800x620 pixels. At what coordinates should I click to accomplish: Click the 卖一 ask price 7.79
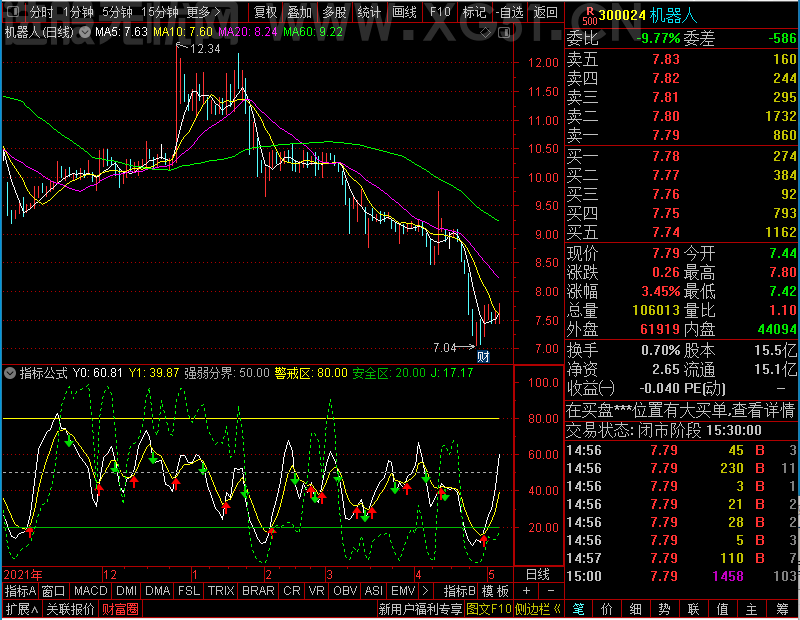pos(666,135)
